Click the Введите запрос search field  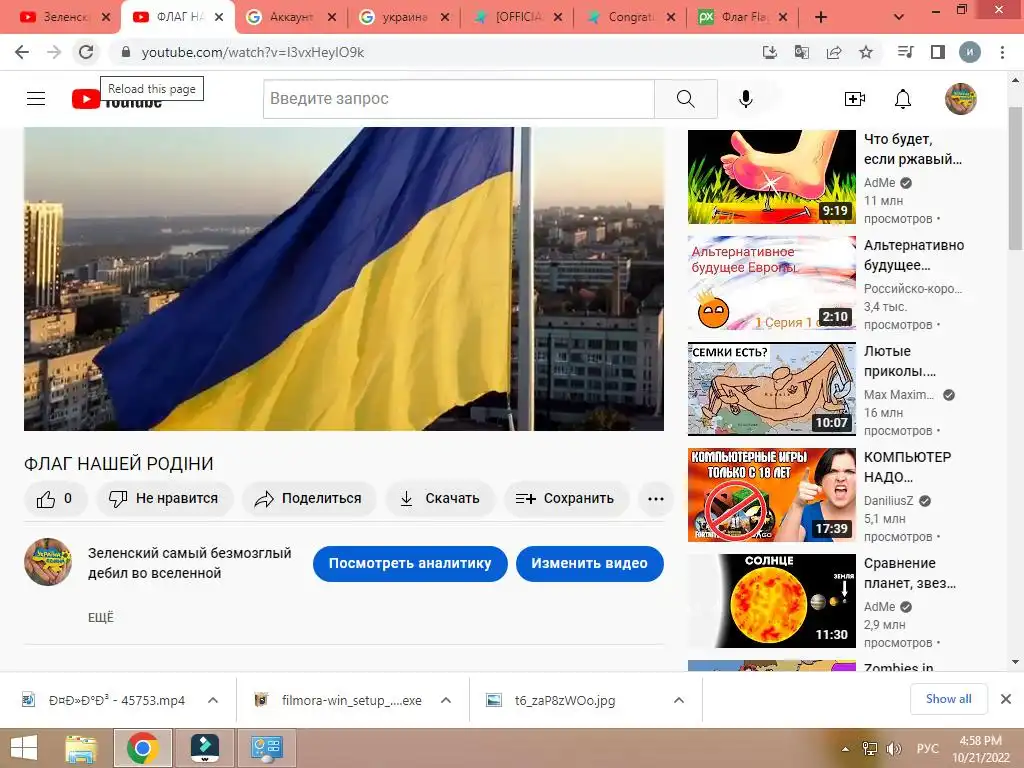459,99
